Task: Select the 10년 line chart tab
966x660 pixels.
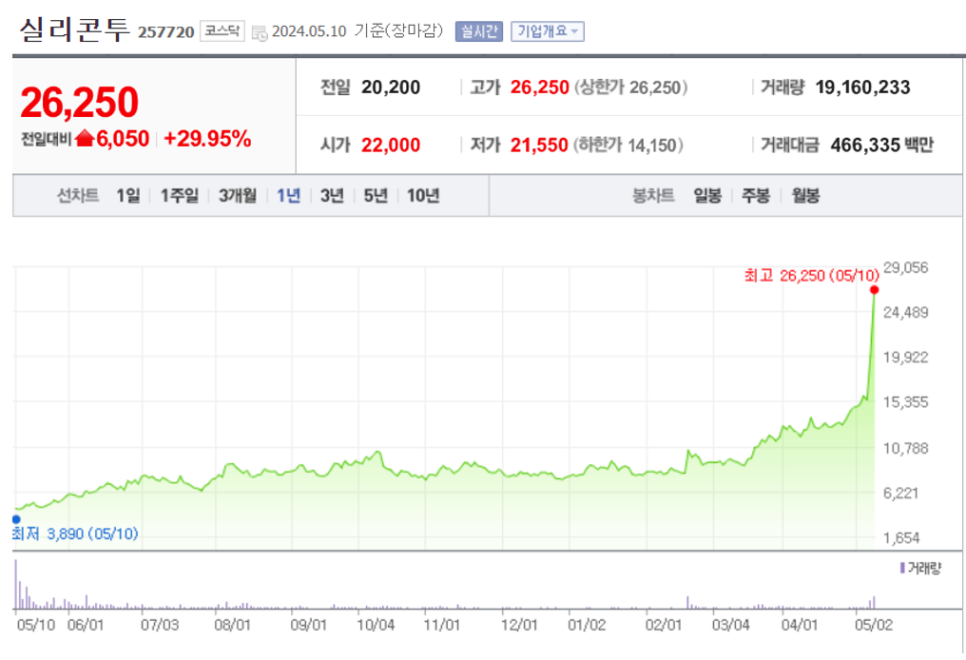Action: [x=423, y=196]
